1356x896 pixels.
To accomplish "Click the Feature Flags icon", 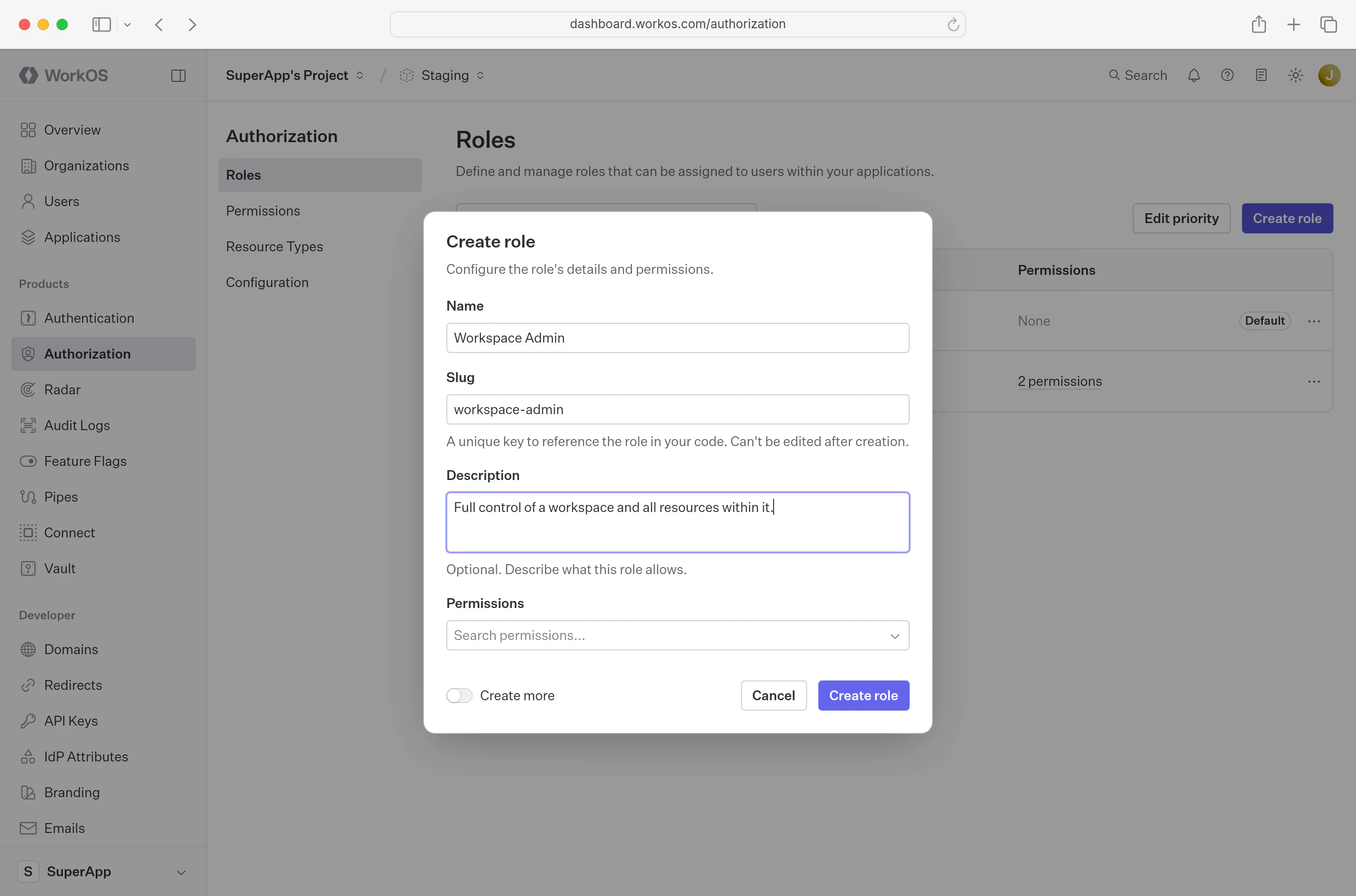I will click(x=28, y=461).
